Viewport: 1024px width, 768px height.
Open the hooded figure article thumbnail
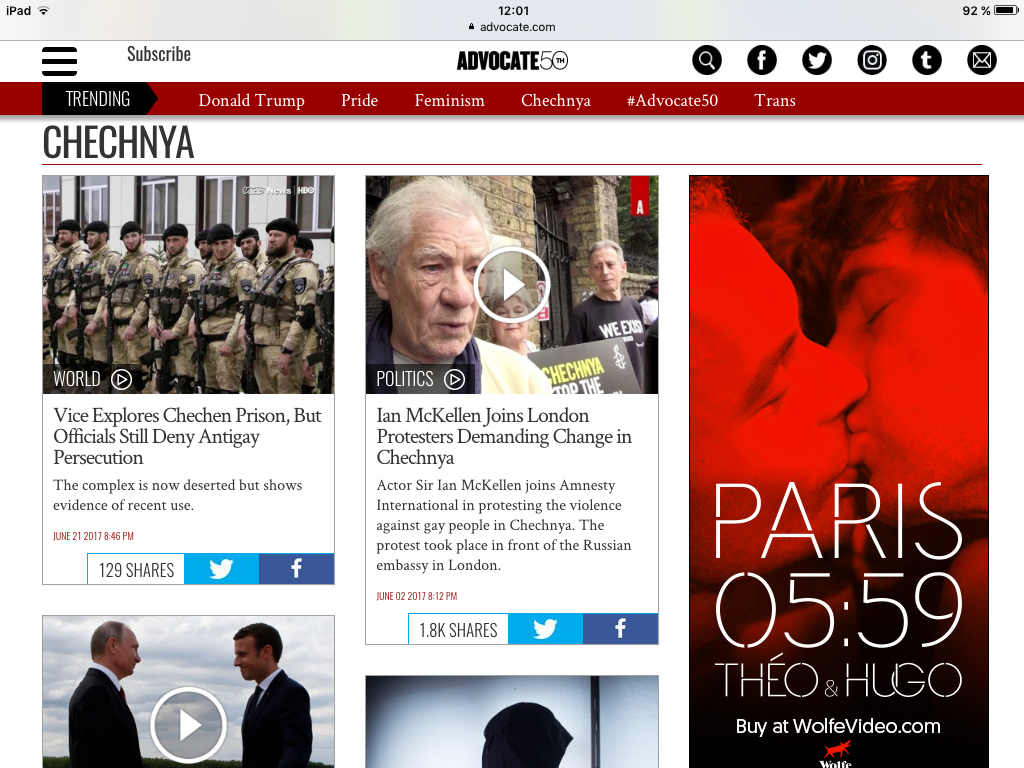click(512, 722)
